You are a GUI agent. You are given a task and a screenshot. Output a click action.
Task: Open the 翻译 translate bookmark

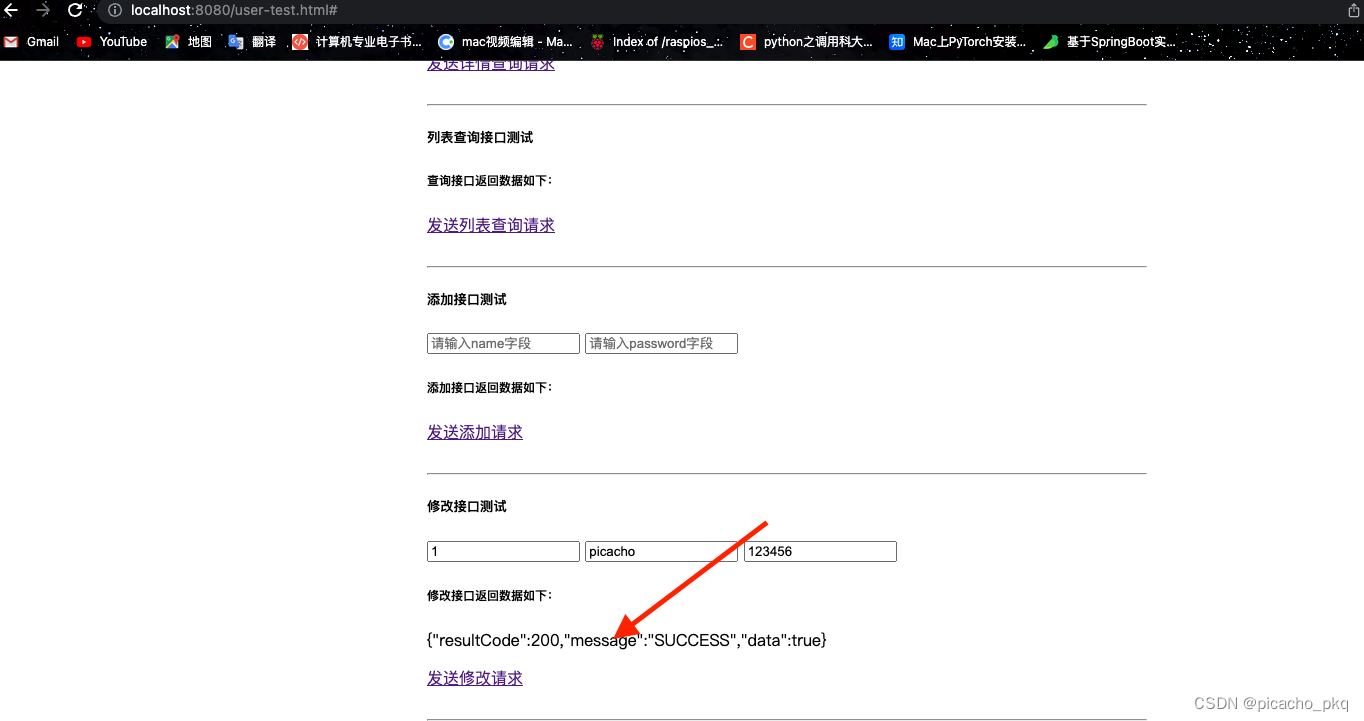(252, 42)
